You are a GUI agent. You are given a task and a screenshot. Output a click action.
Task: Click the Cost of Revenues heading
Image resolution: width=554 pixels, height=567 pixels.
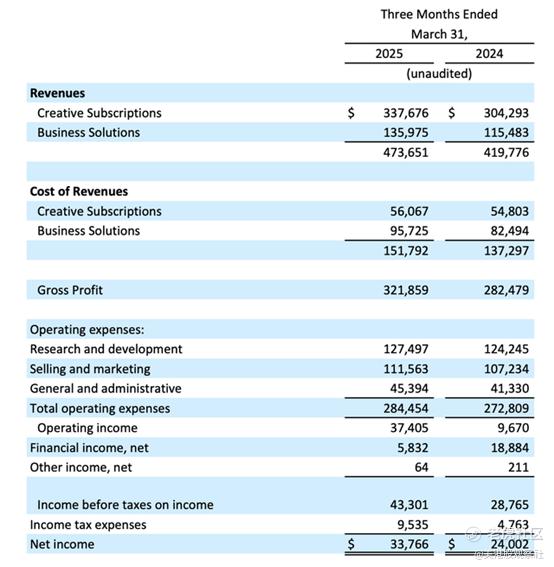(79, 191)
